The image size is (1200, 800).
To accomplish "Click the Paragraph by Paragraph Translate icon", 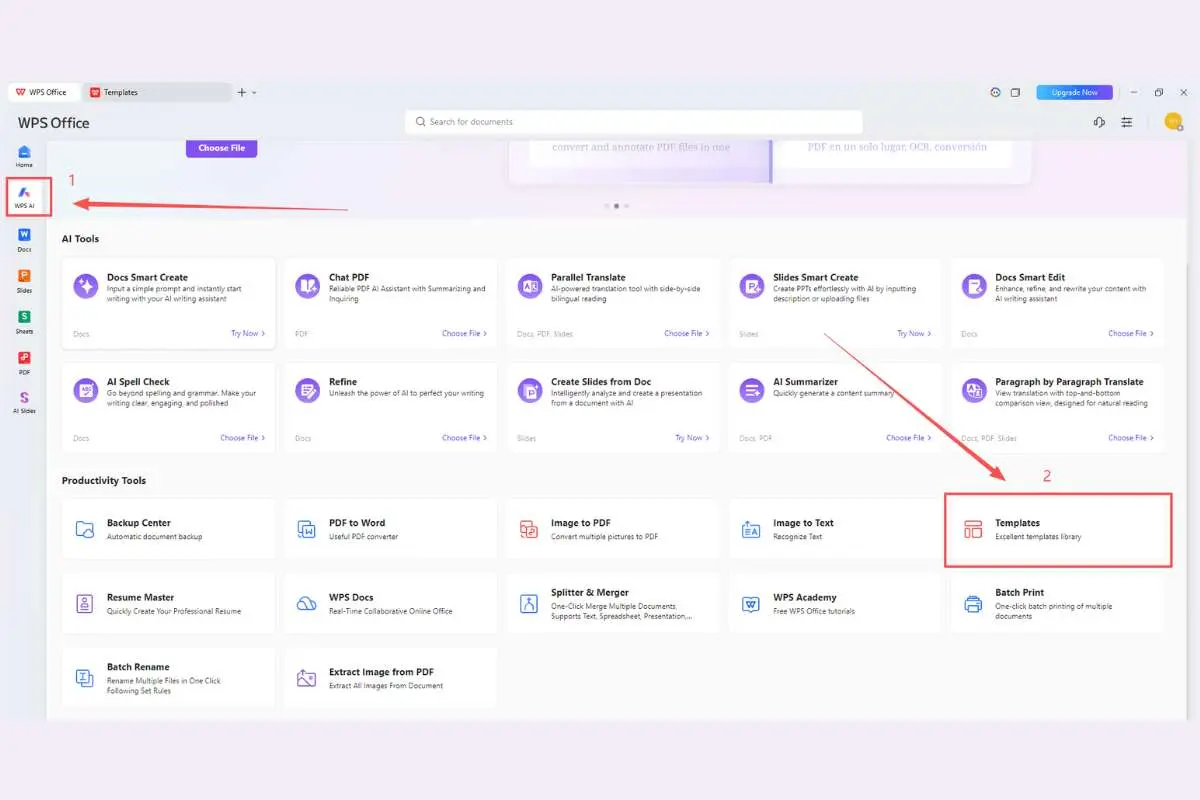I will pos(974,390).
